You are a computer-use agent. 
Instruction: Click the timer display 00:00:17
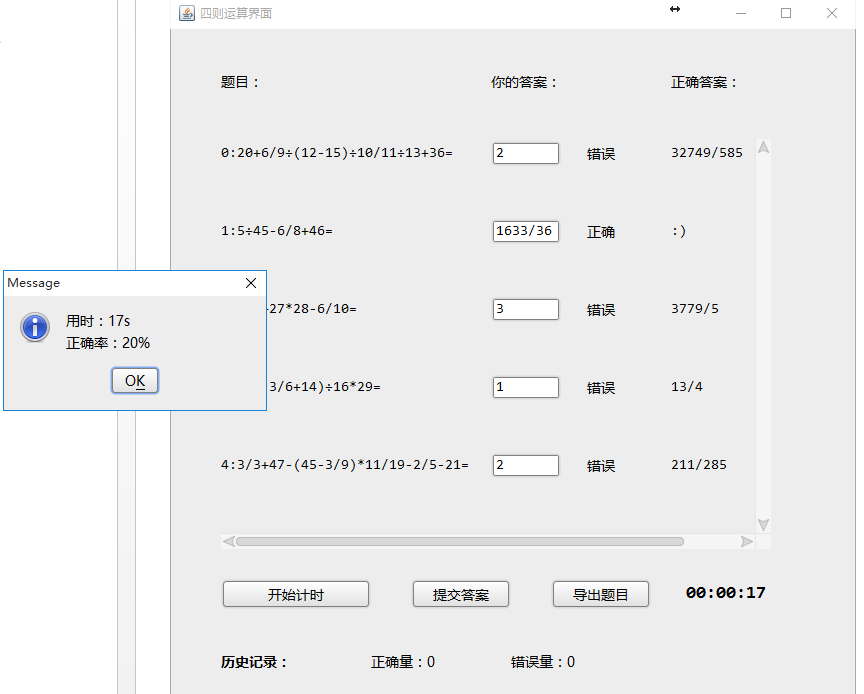[x=726, y=593]
